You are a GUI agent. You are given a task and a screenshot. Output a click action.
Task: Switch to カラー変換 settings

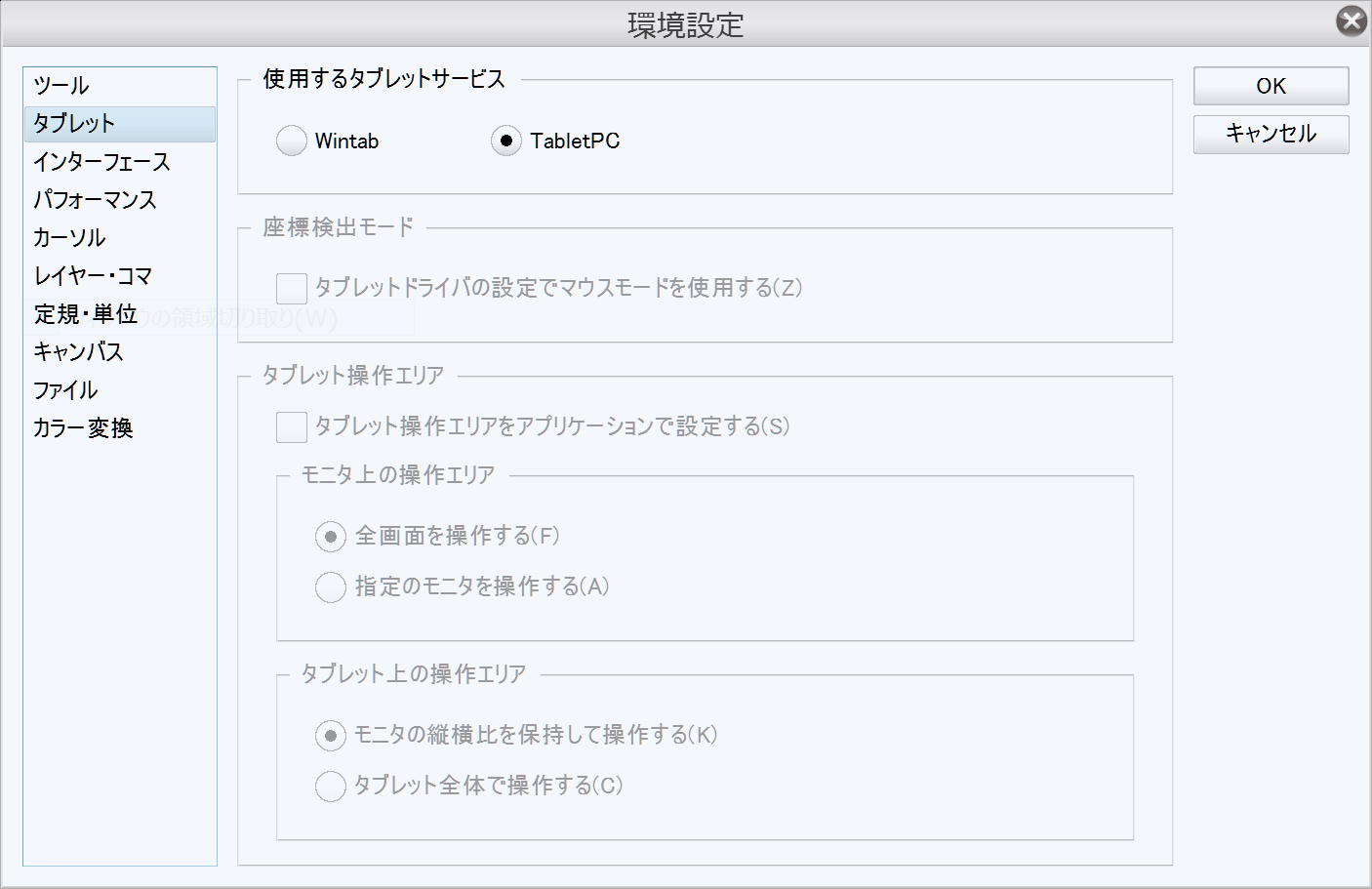(x=83, y=428)
